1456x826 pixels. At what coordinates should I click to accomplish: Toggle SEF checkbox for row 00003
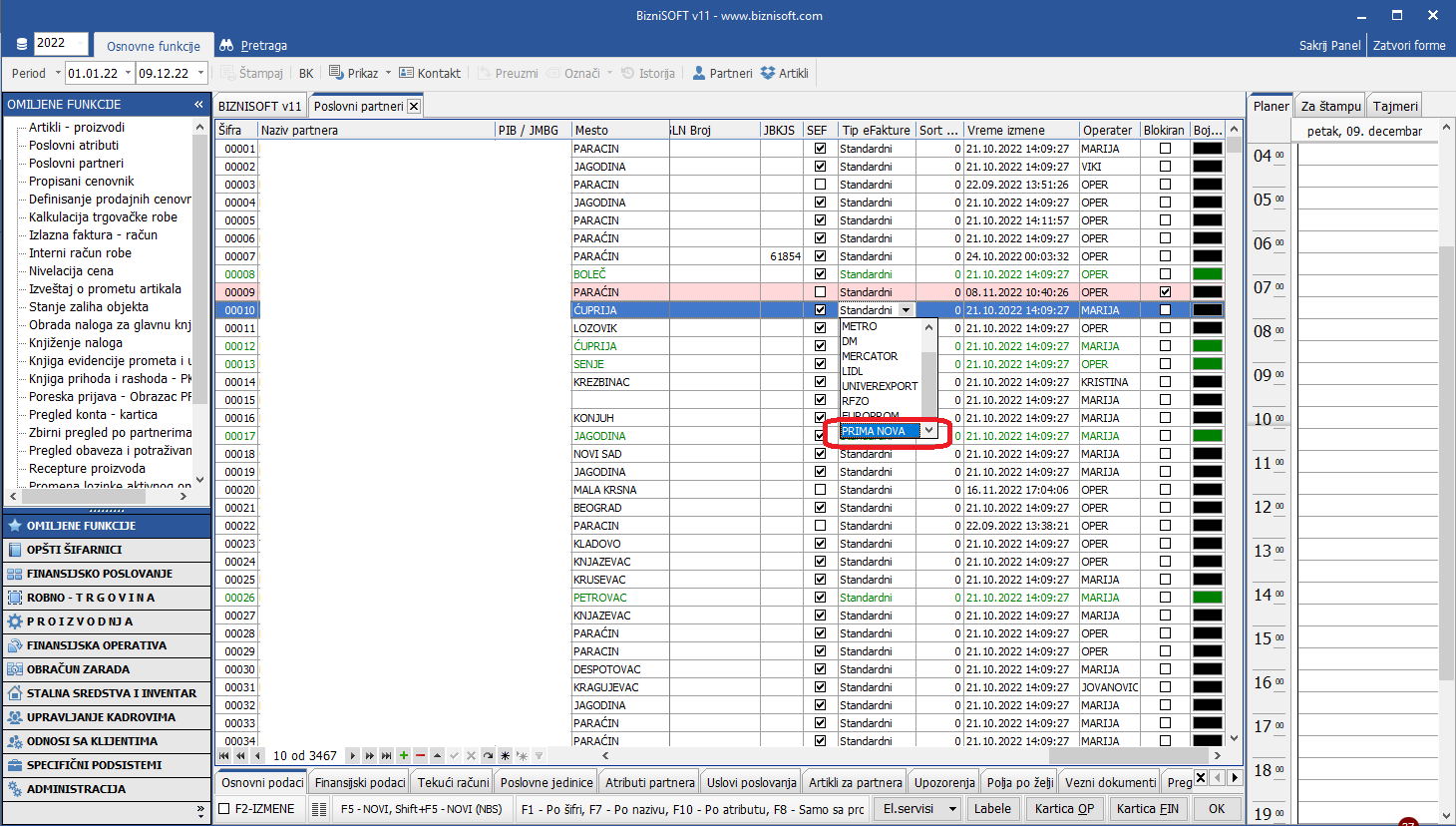click(x=820, y=185)
